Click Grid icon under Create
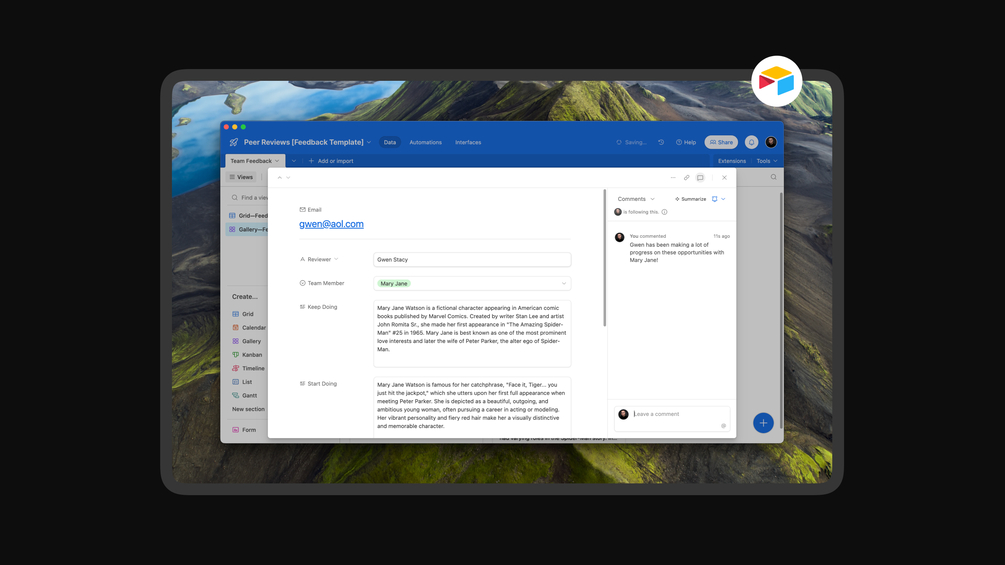The height and width of the screenshot is (565, 1005). 235,314
